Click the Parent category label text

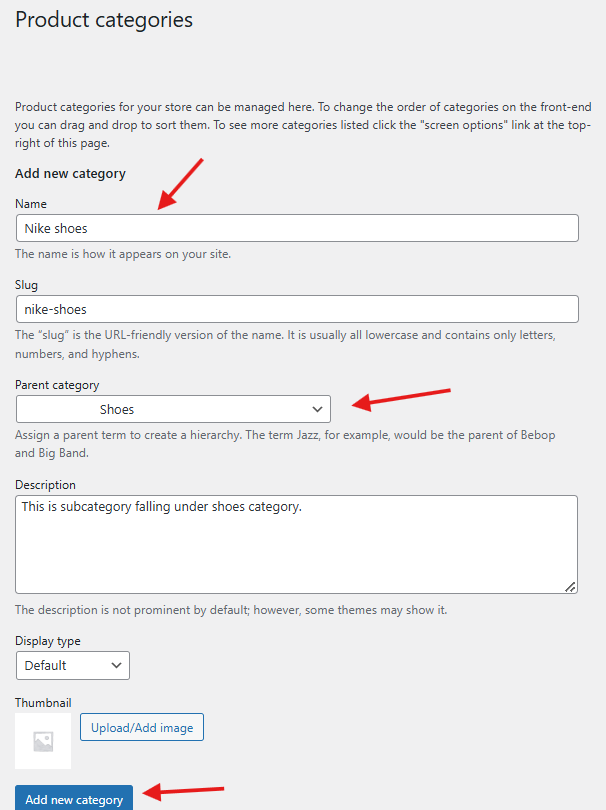(x=57, y=385)
